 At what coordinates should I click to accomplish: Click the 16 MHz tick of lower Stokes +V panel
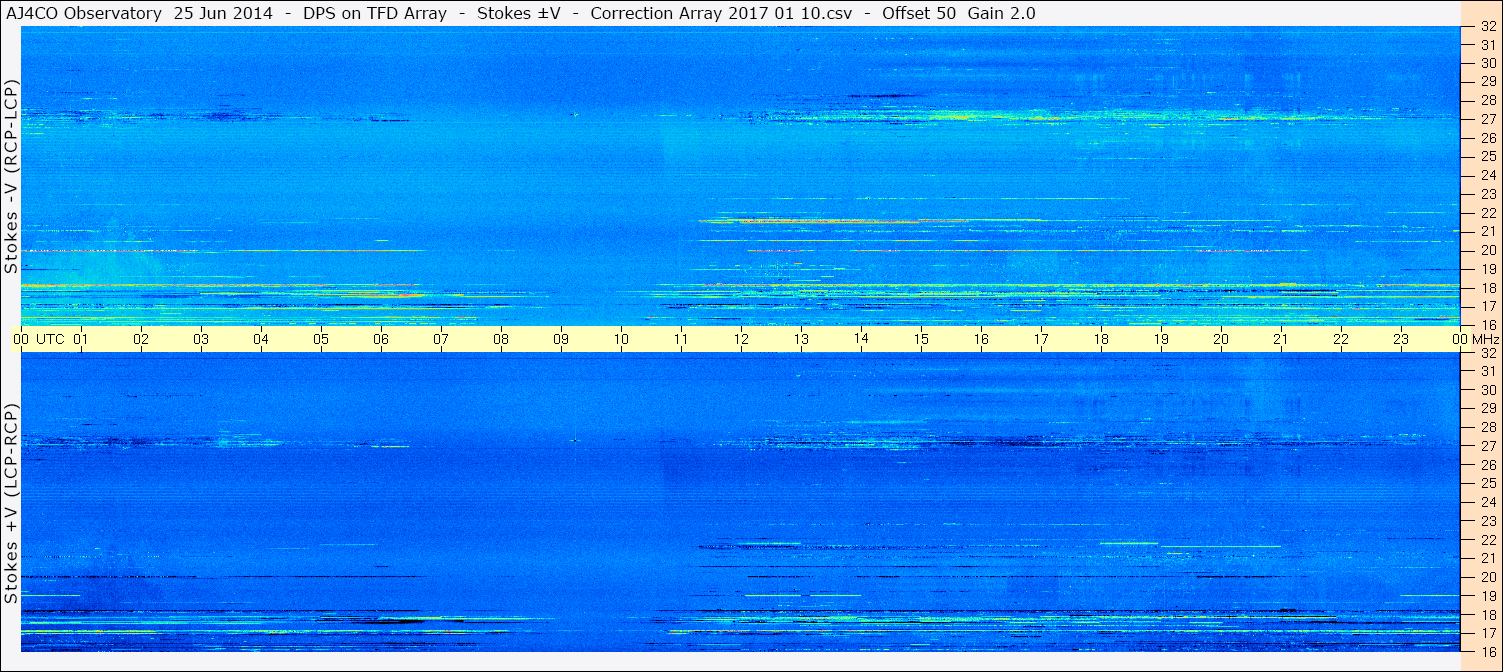pyautogui.click(x=1487, y=651)
